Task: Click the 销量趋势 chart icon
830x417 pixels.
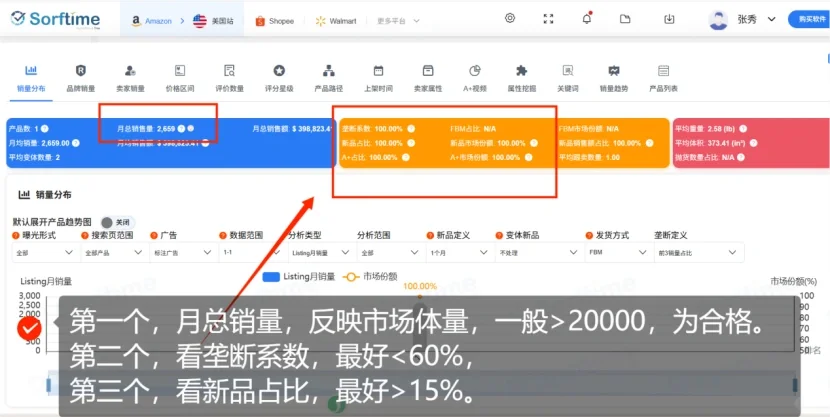Action: pyautogui.click(x=614, y=70)
